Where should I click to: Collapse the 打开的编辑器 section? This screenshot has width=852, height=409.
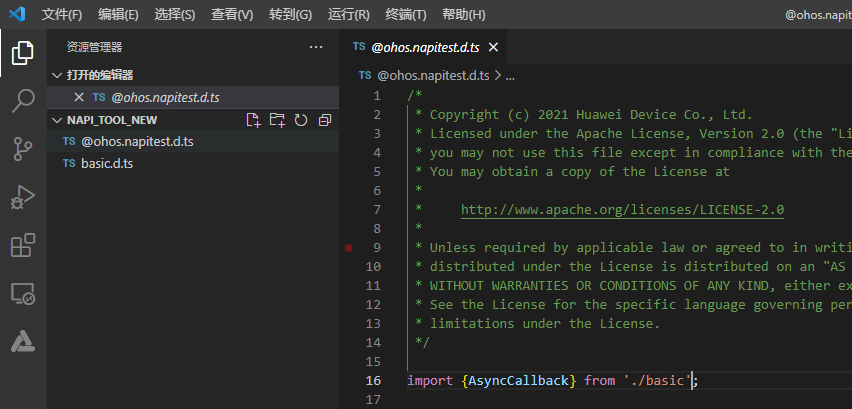[x=56, y=75]
